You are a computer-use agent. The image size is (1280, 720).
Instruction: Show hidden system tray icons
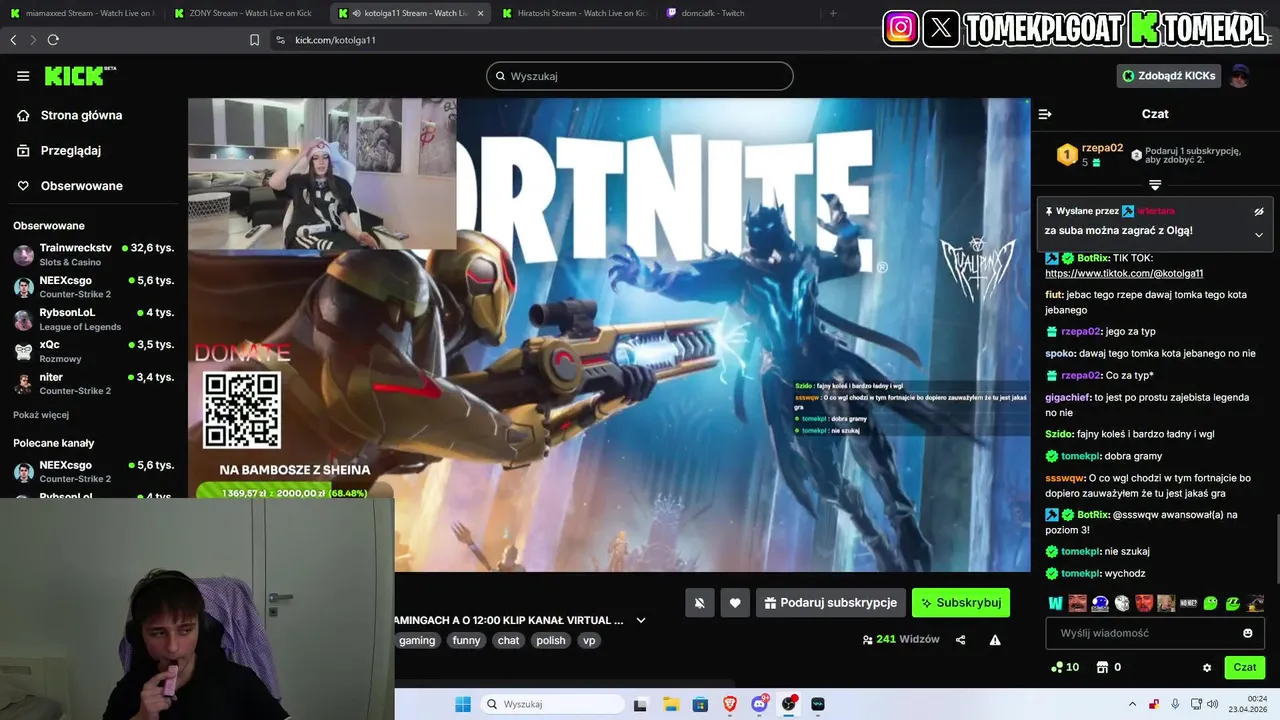click(x=1133, y=704)
